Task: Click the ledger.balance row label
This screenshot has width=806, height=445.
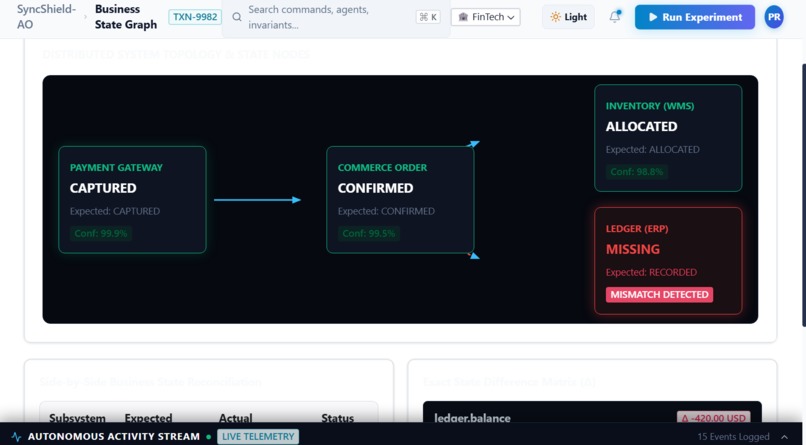Action: (472, 418)
